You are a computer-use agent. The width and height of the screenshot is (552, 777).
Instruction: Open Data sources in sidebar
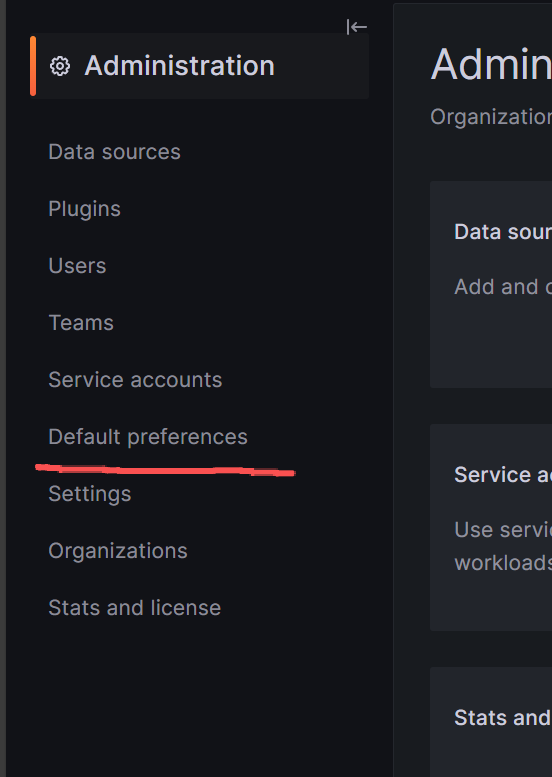tap(114, 152)
